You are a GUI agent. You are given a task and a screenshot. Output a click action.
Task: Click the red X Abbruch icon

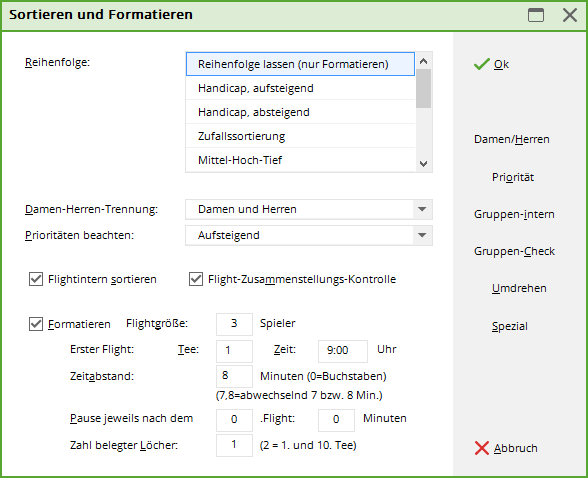tap(482, 448)
